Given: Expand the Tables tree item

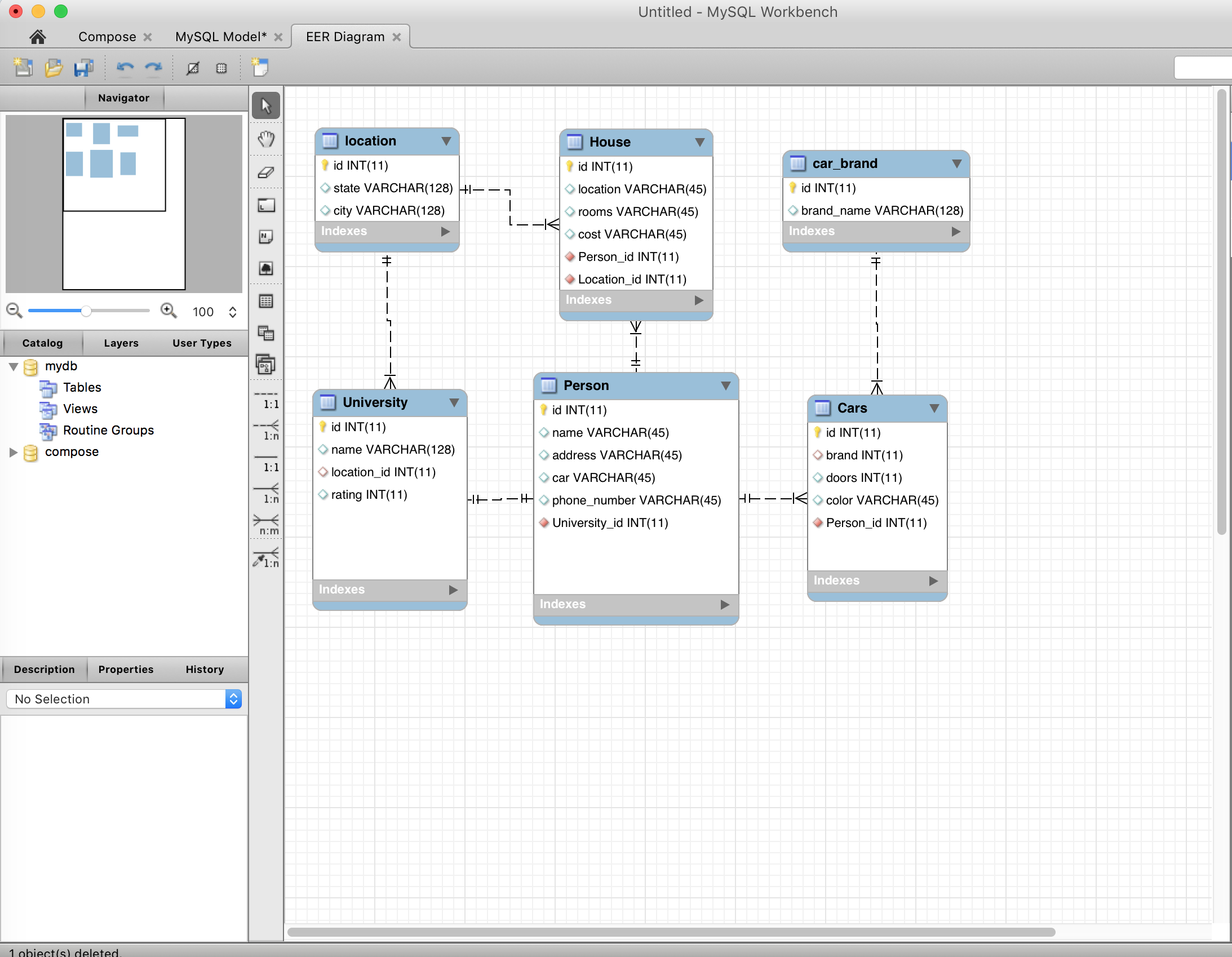Looking at the screenshot, I should [x=83, y=386].
